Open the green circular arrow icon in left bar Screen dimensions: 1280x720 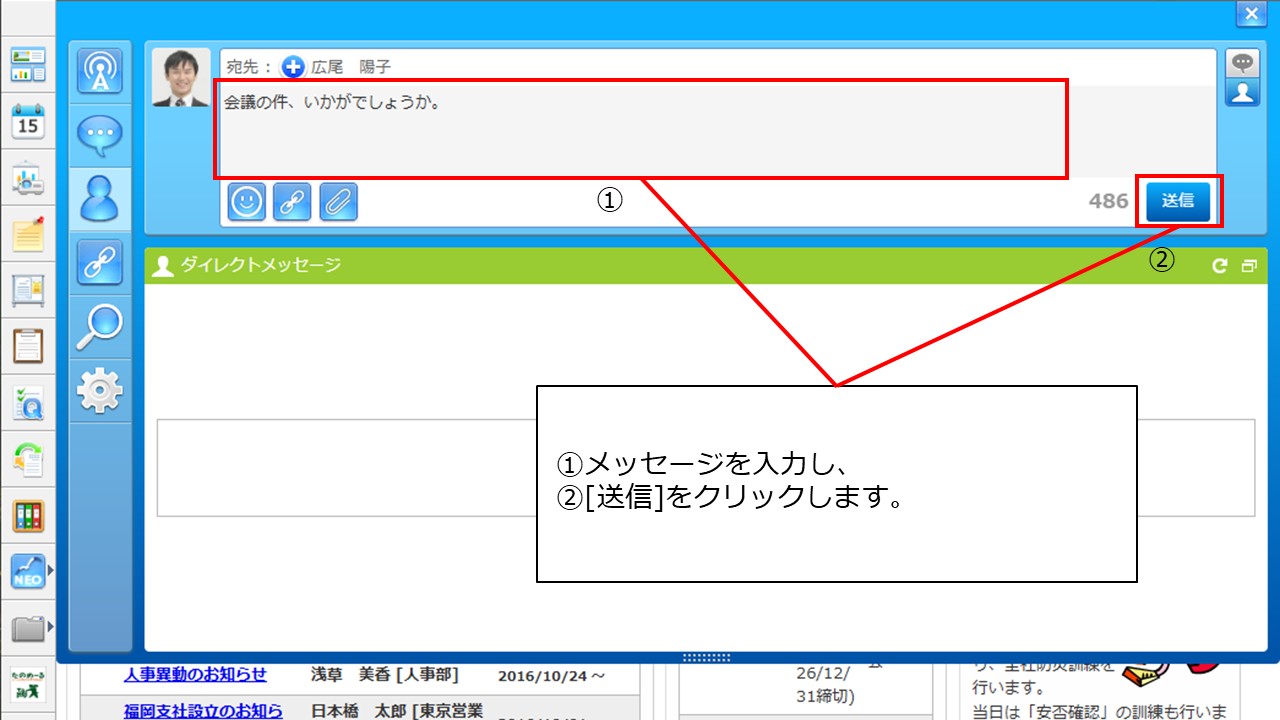point(28,460)
